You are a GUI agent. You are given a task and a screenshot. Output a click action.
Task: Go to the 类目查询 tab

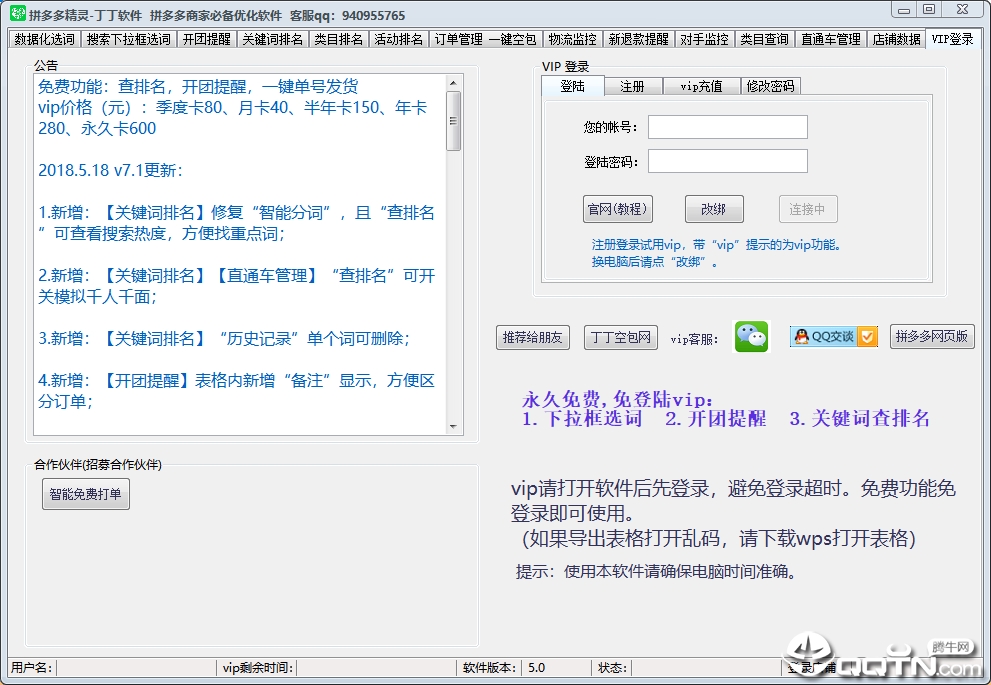[764, 39]
